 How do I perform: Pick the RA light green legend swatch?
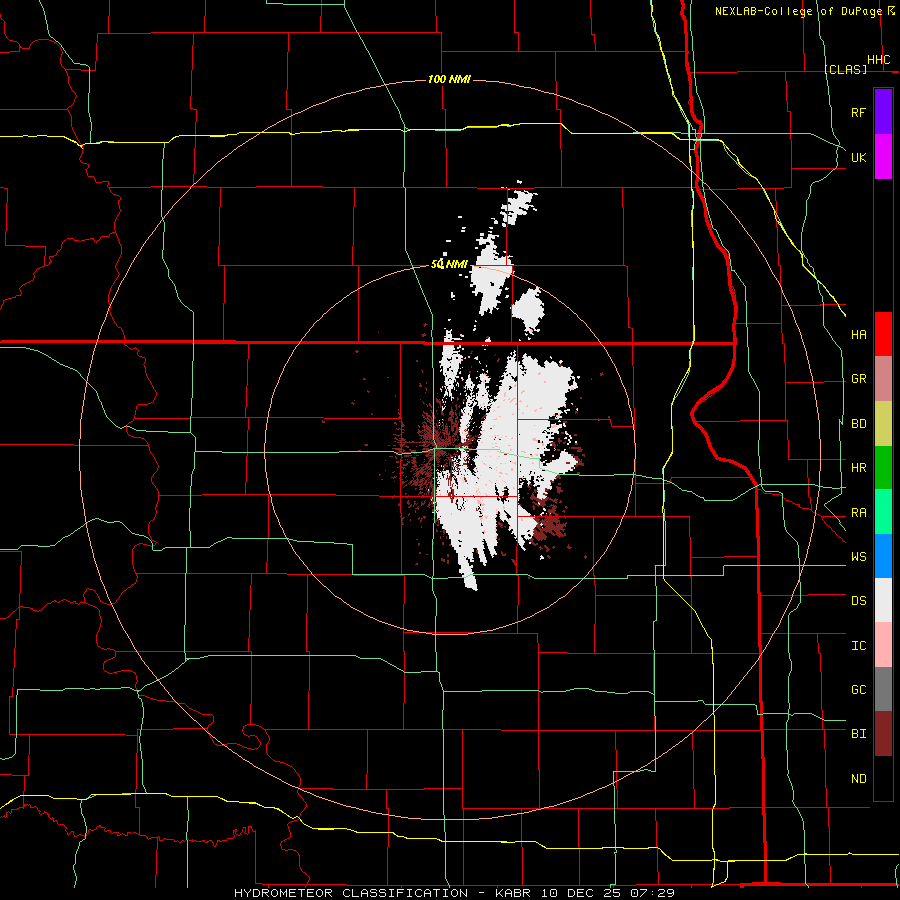pos(883,512)
